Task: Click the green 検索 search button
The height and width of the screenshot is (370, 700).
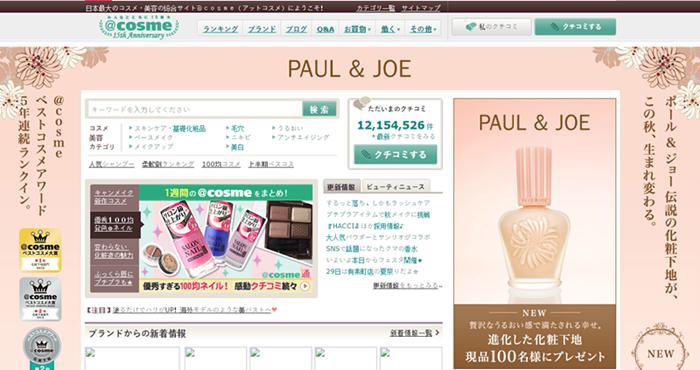Action: click(x=320, y=109)
